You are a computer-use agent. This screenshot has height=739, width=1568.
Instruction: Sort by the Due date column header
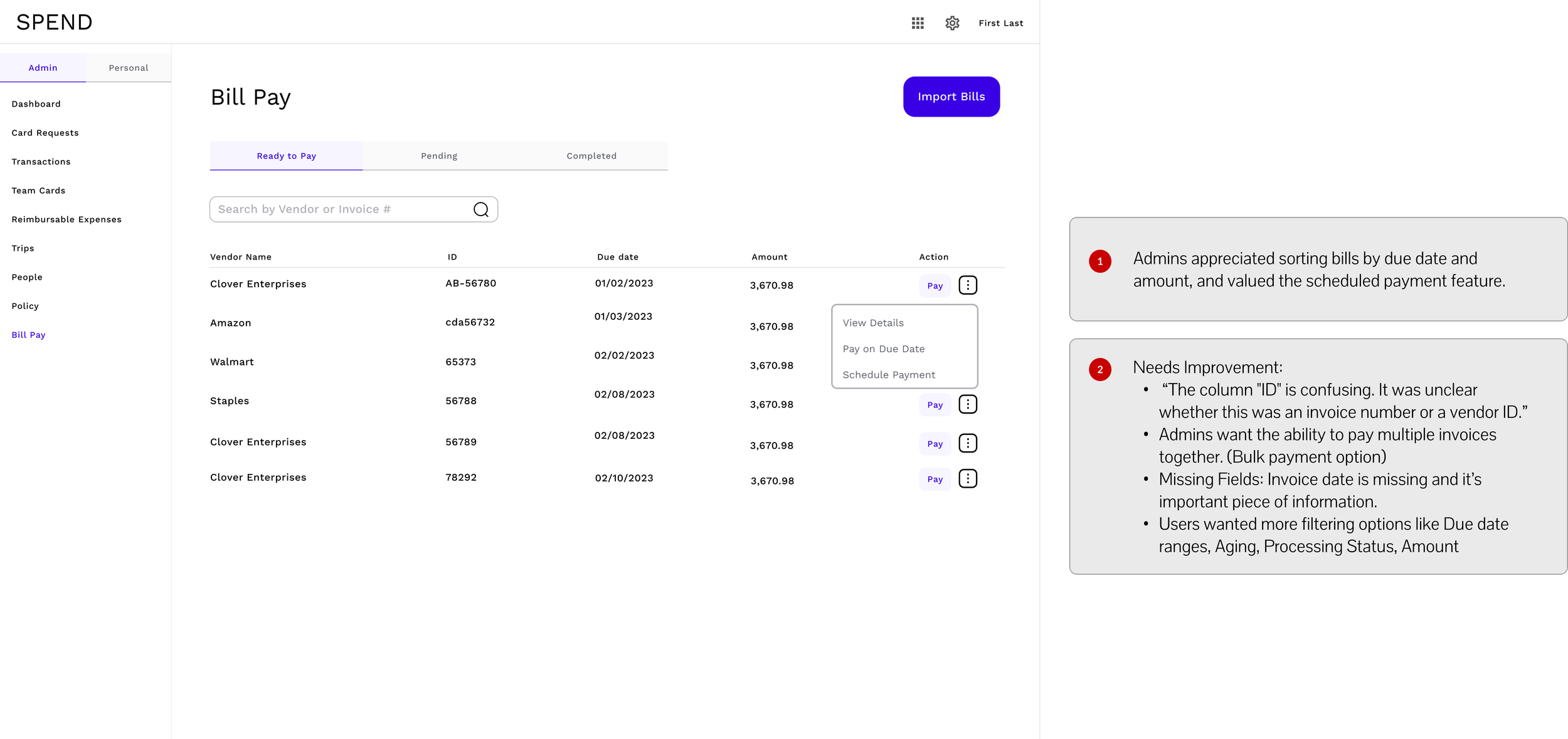pos(617,257)
